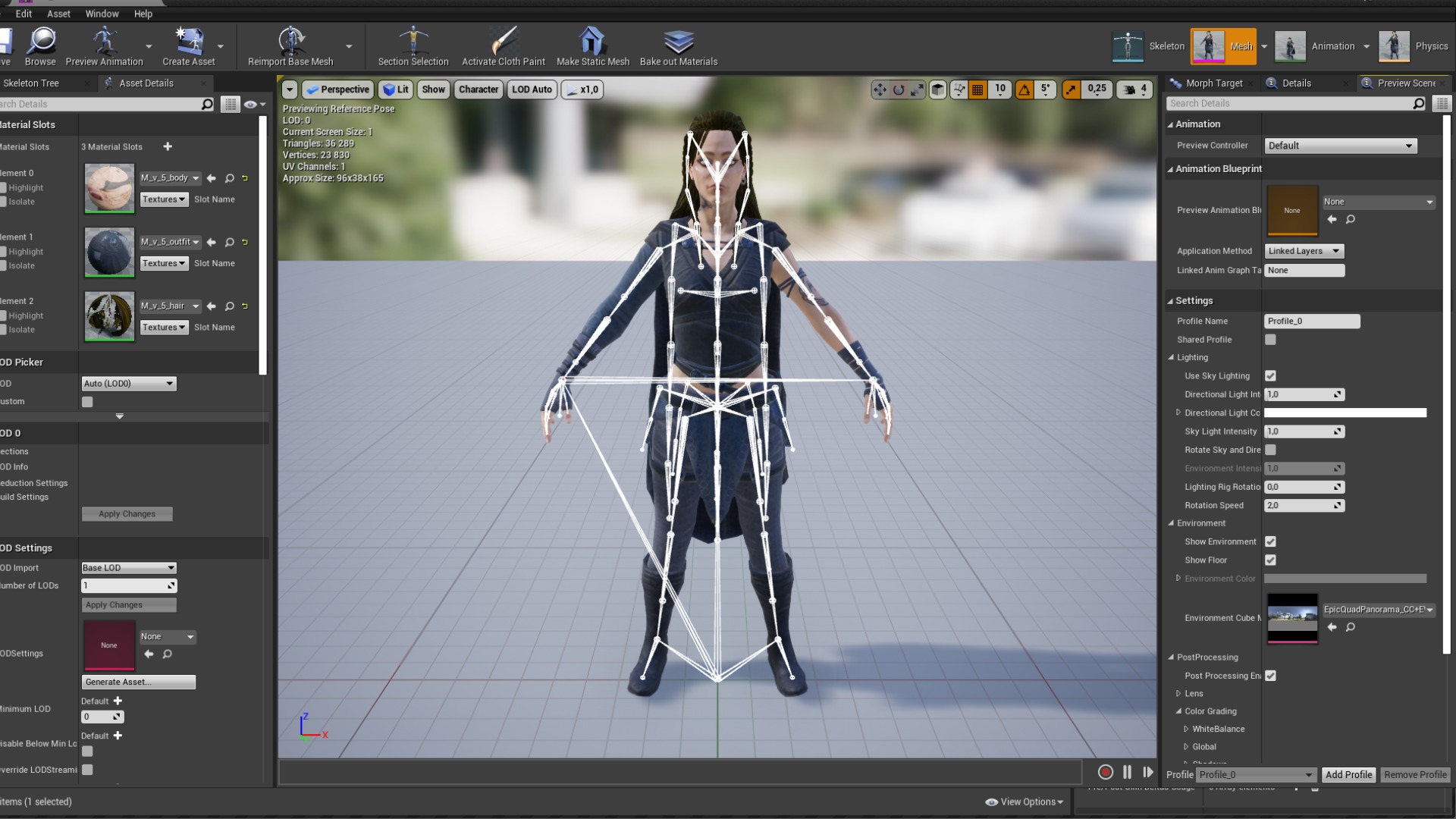Disable Use Sky Lighting checkbox
Viewport: 1456px width, 819px height.
(1270, 376)
